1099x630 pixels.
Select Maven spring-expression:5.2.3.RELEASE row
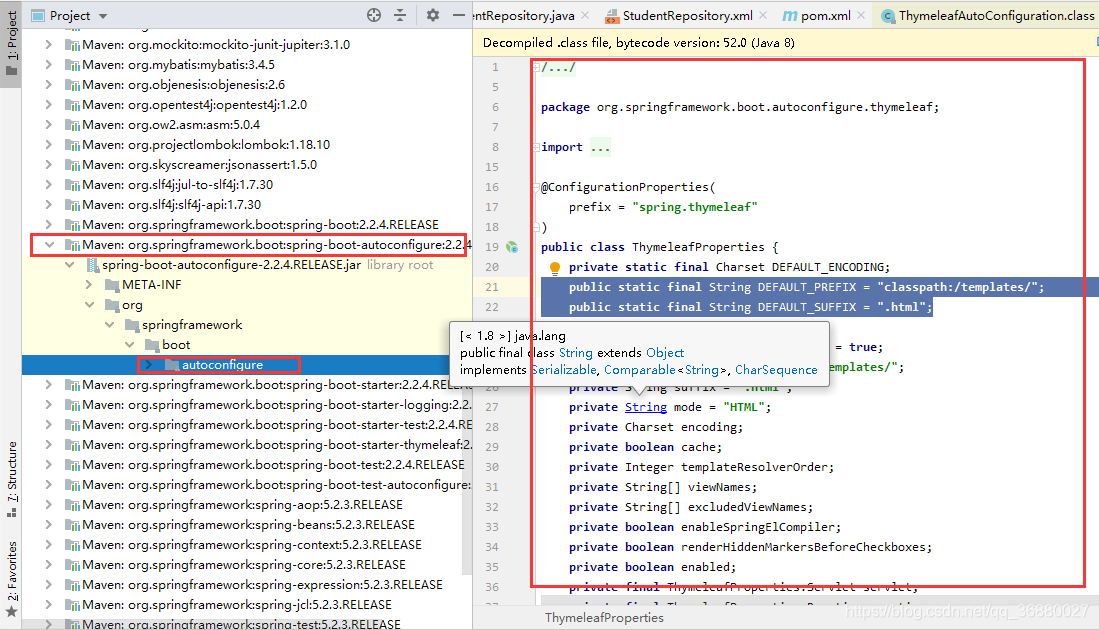pyautogui.click(x=247, y=584)
